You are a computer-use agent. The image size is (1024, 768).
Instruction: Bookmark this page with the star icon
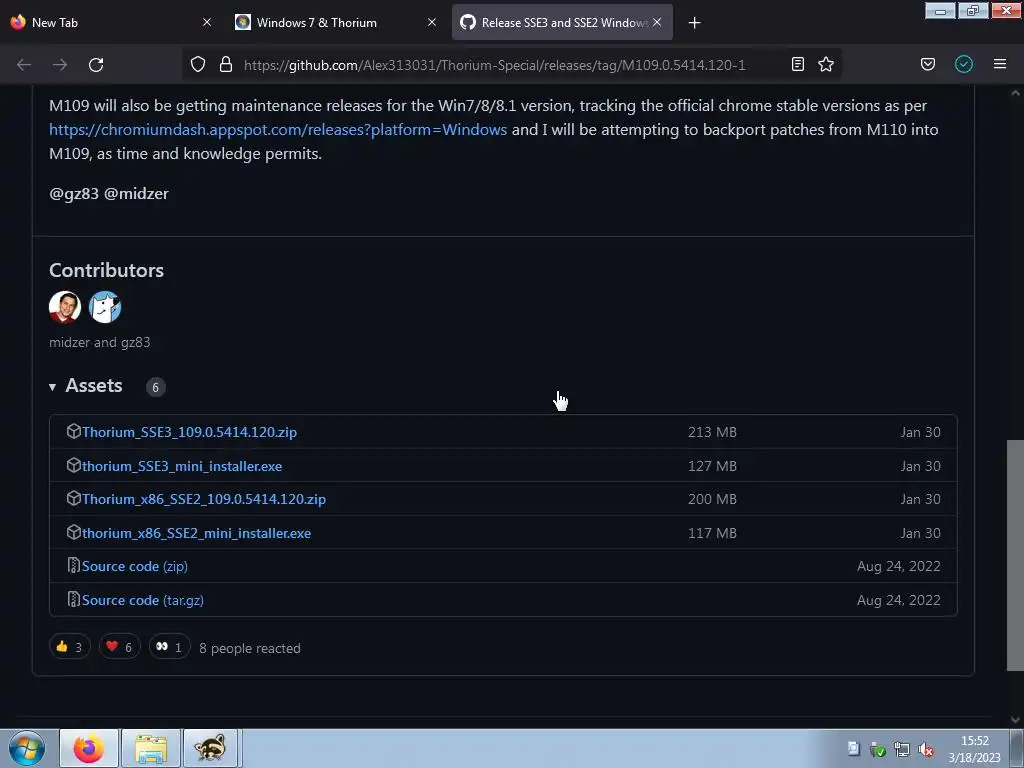click(x=826, y=64)
